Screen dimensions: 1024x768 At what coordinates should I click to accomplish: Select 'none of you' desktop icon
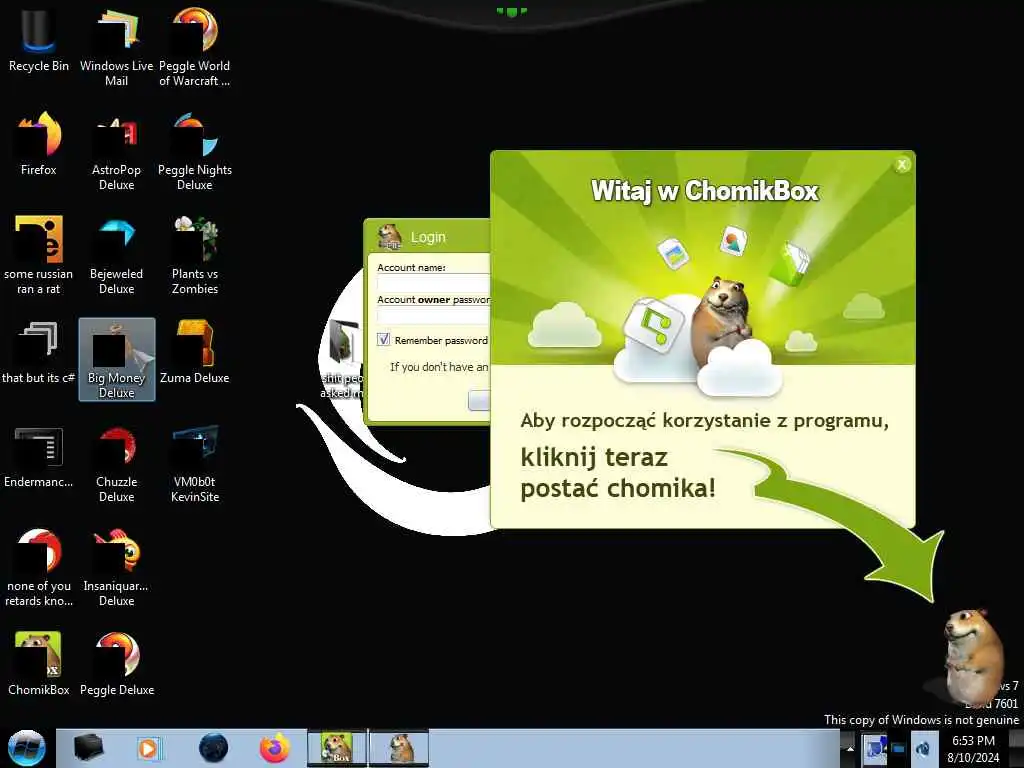[x=38, y=567]
